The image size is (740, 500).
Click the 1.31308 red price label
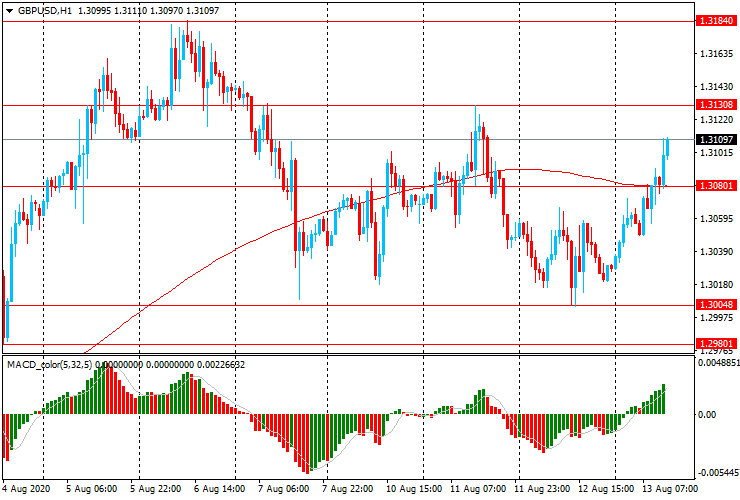pyautogui.click(x=716, y=105)
